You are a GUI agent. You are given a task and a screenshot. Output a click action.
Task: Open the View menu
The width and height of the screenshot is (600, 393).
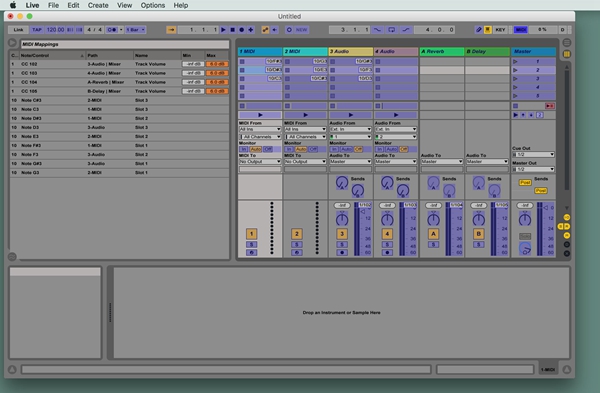[x=124, y=5]
